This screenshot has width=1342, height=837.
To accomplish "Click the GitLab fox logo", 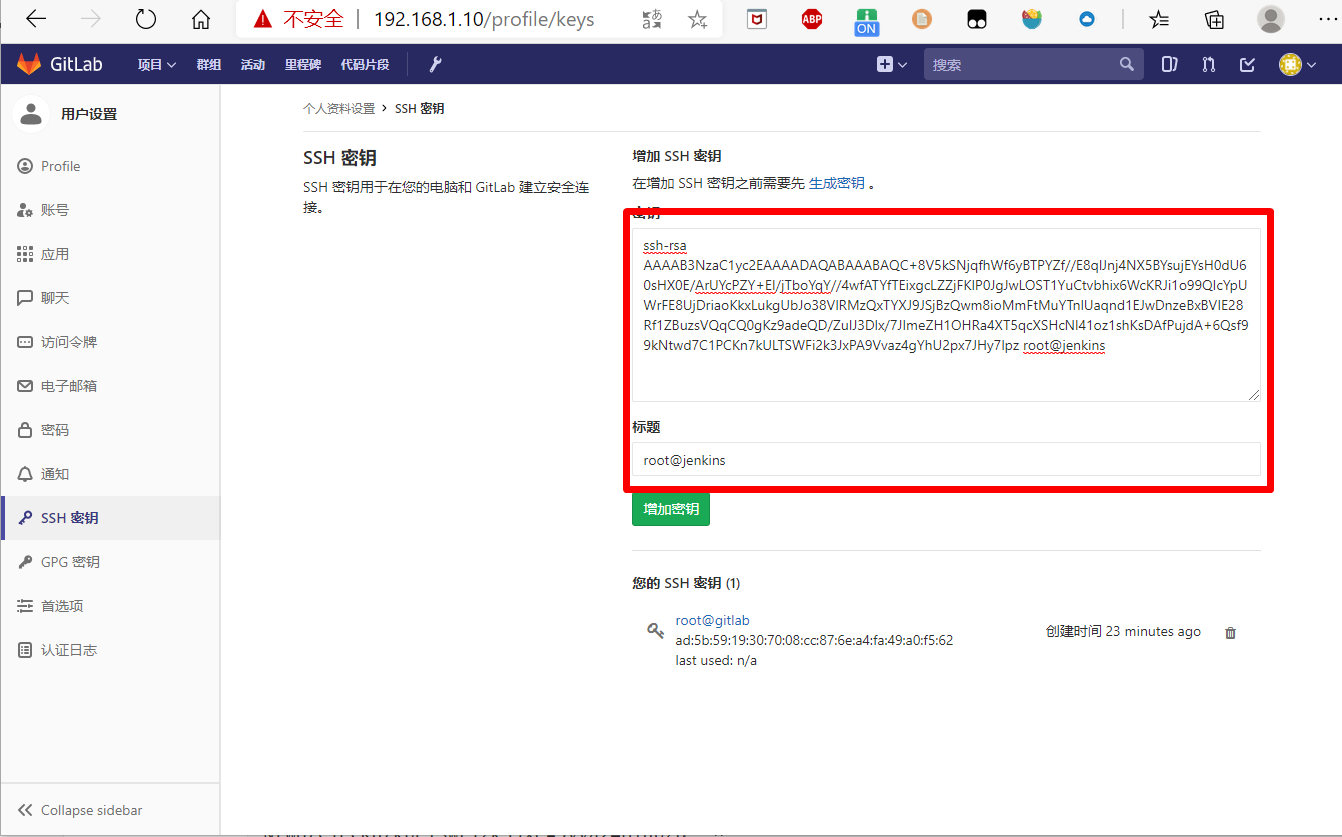I will [28, 63].
